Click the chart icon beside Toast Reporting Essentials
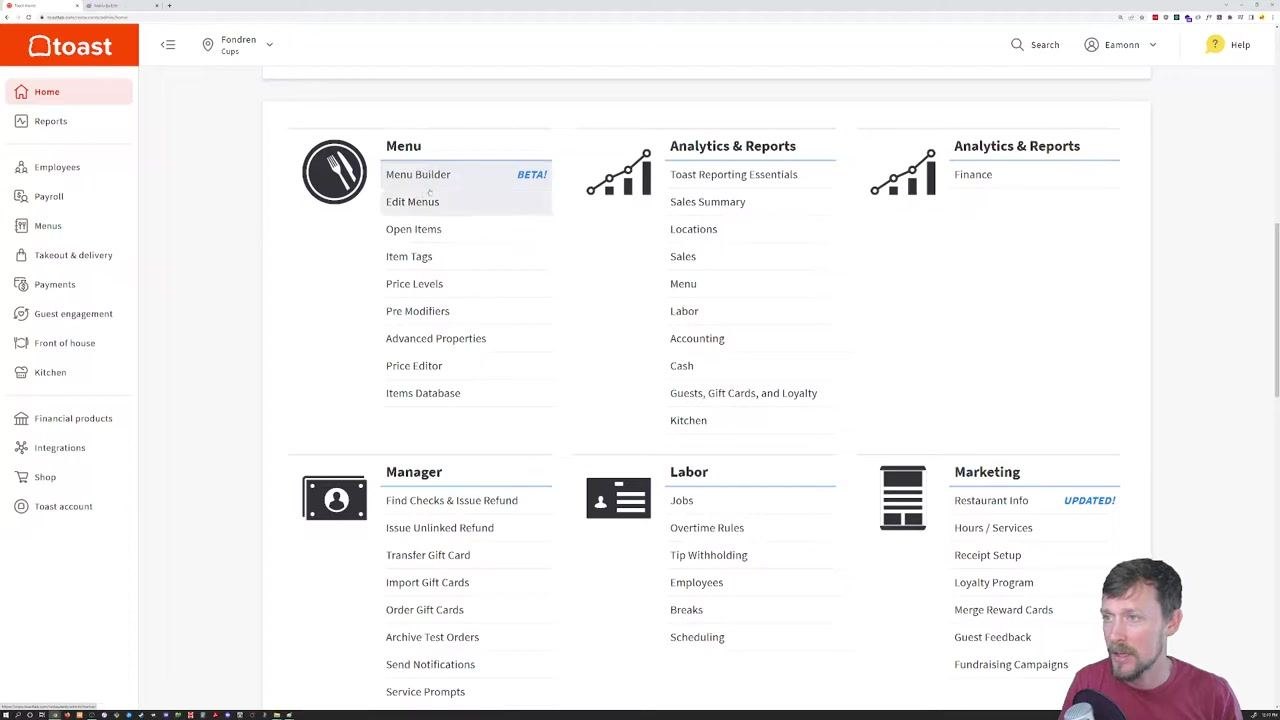Viewport: 1280px width, 720px height. (618, 172)
